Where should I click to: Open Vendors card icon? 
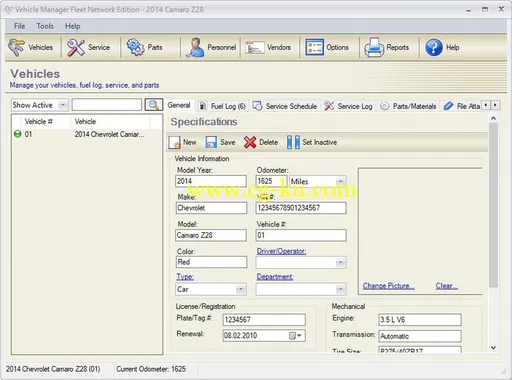[x=255, y=48]
